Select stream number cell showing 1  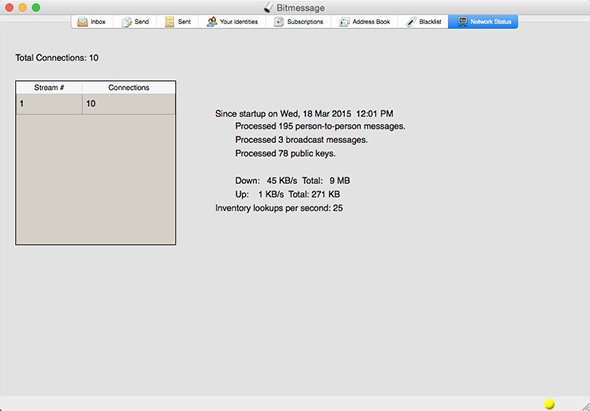coord(49,104)
